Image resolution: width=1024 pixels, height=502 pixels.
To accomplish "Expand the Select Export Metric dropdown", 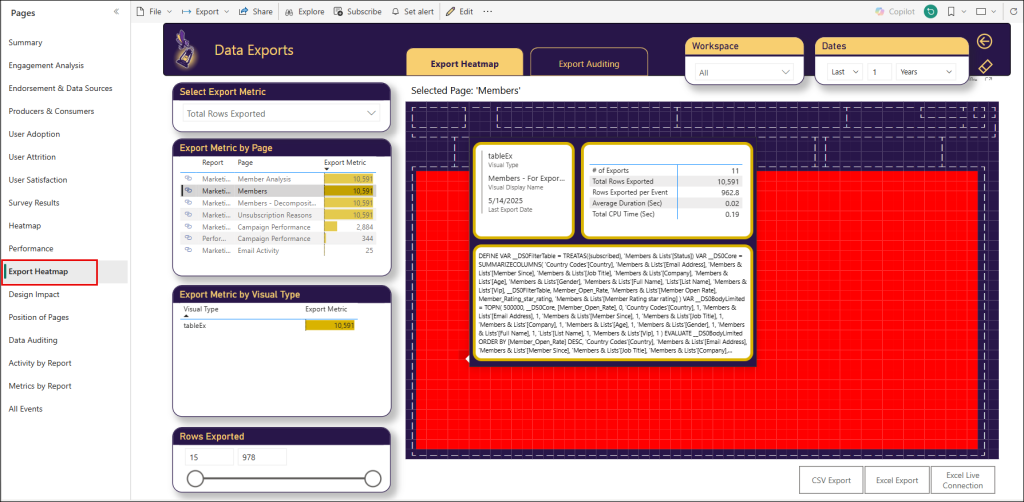I will click(281, 114).
